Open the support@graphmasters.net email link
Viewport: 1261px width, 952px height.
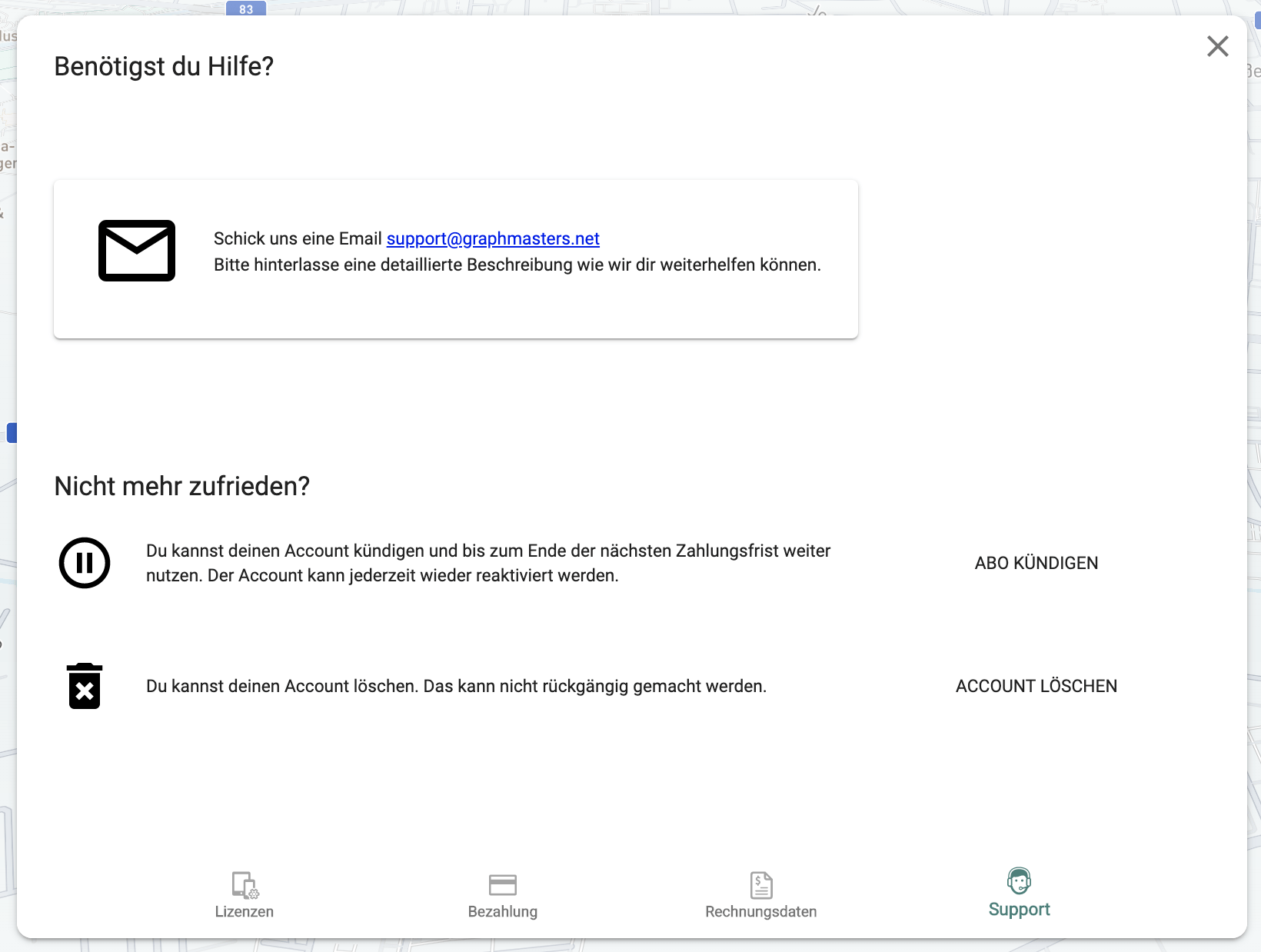pyautogui.click(x=493, y=238)
